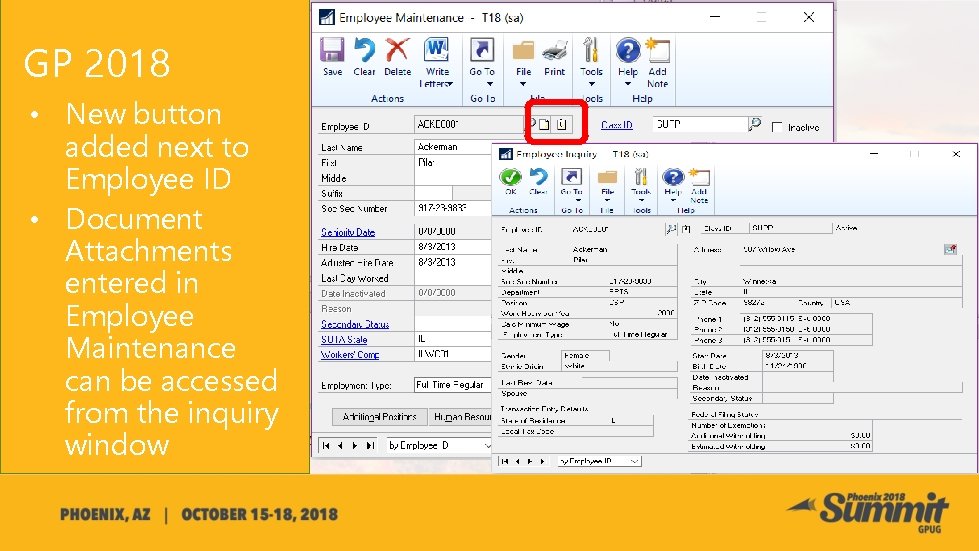
Task: Go to next record in Employee Inquiry
Action: click(x=530, y=461)
